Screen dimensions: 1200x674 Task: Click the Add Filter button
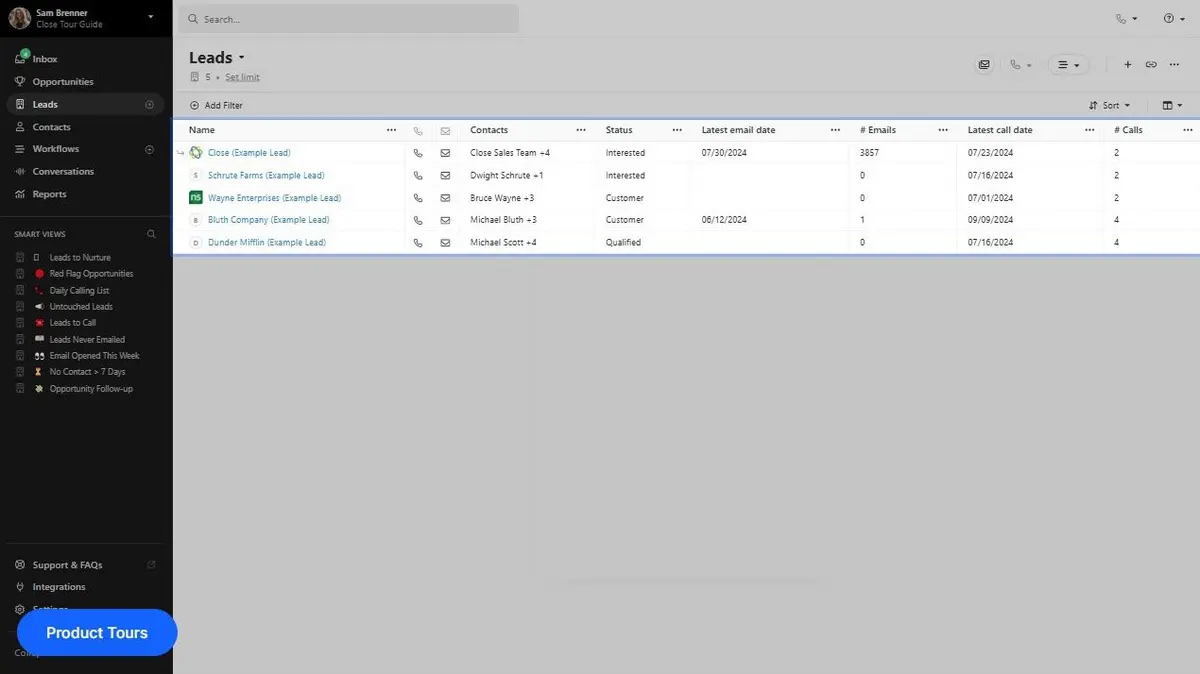(216, 105)
